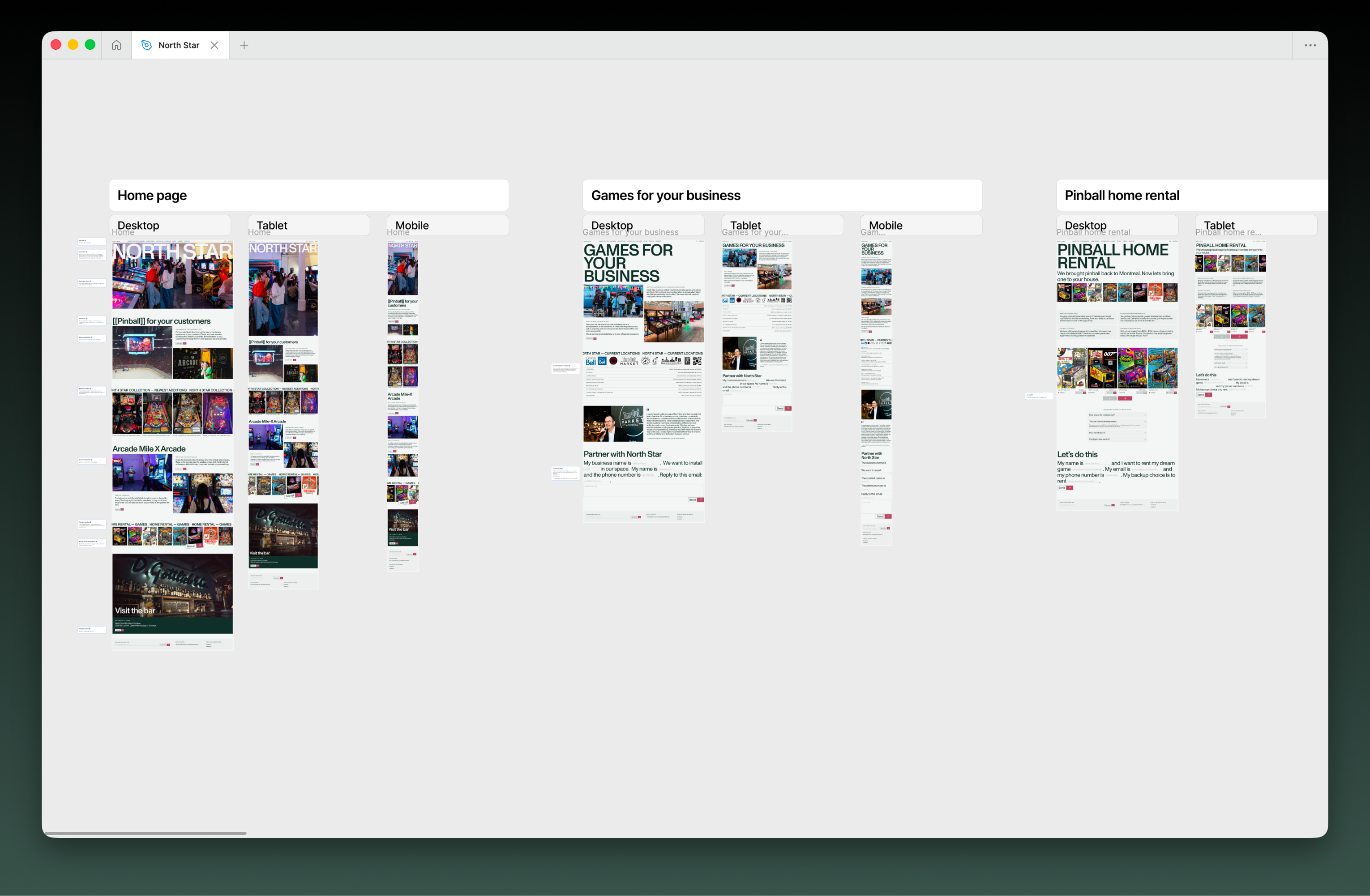Viewport: 1370px width, 896px height.
Task: Click the North Star tab logo icon
Action: point(146,45)
